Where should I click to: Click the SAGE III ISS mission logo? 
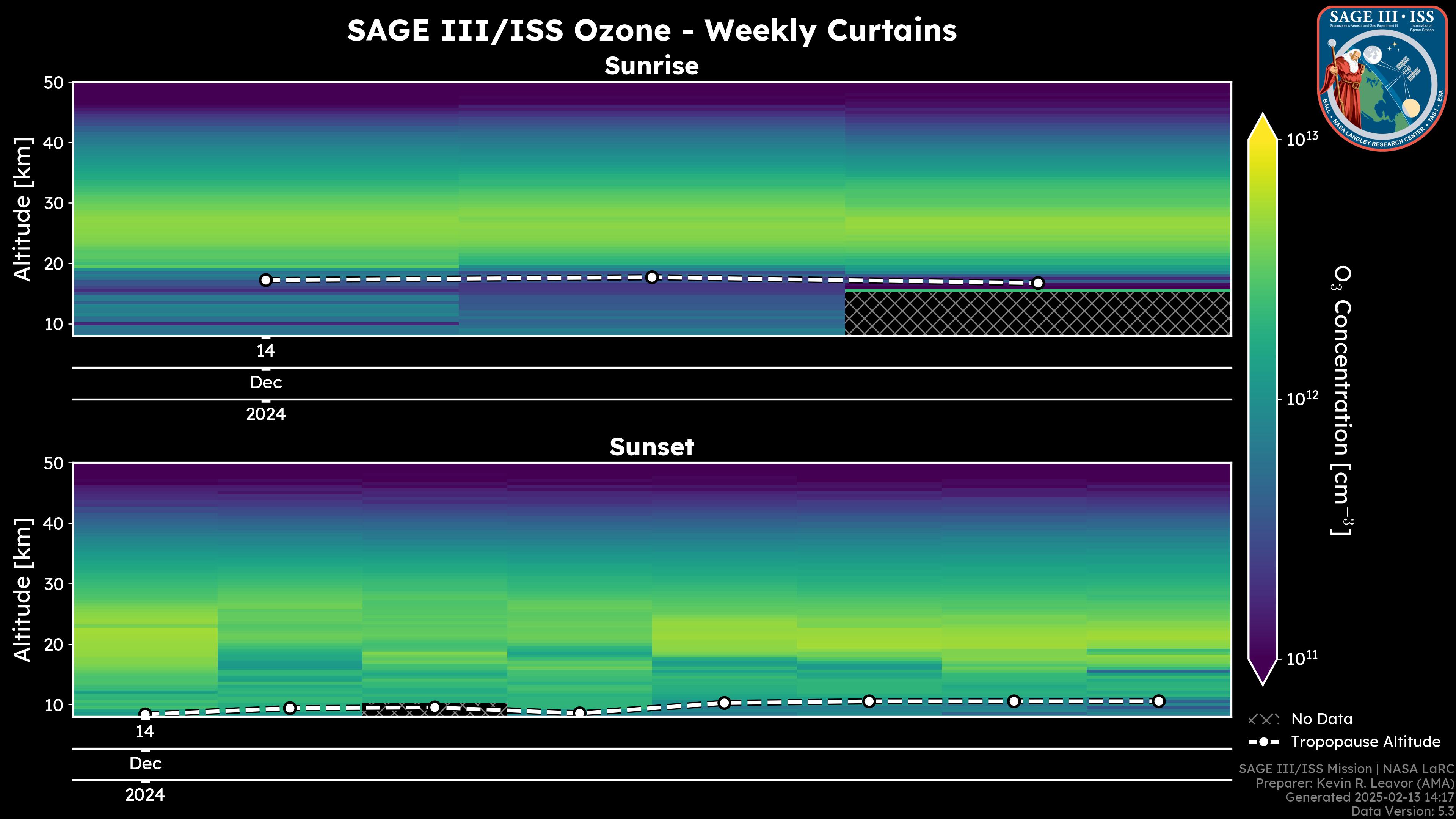point(1382,78)
